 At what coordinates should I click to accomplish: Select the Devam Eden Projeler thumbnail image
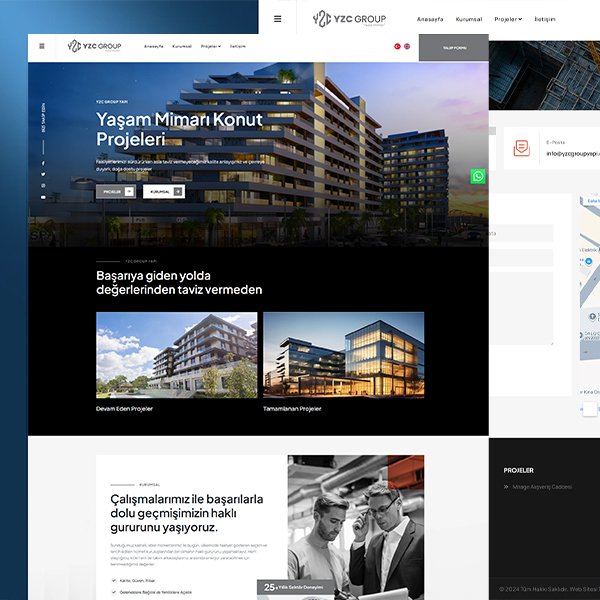coord(176,354)
